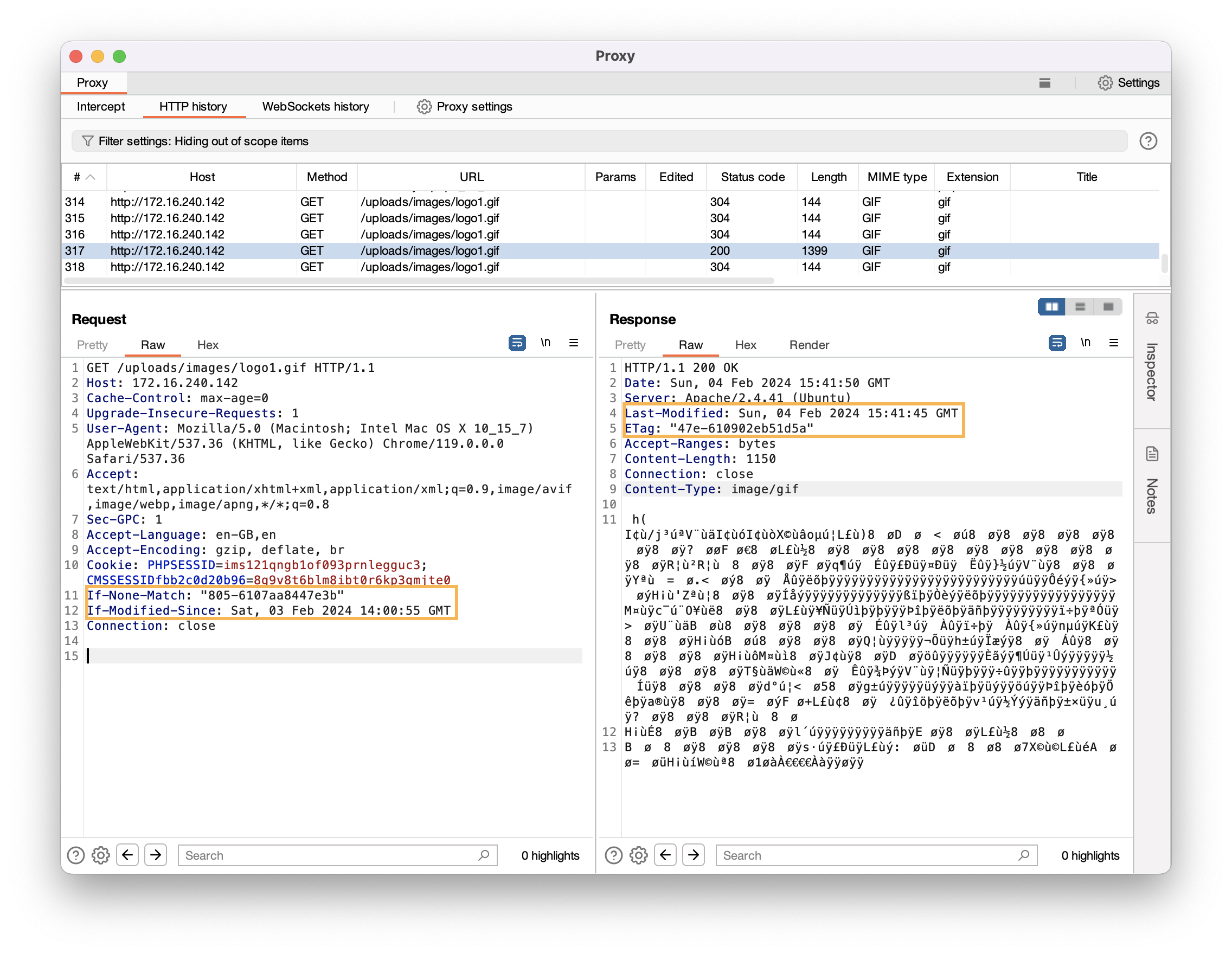Sort by MIME type column header
Image resolution: width=1232 pixels, height=954 pixels.
896,177
